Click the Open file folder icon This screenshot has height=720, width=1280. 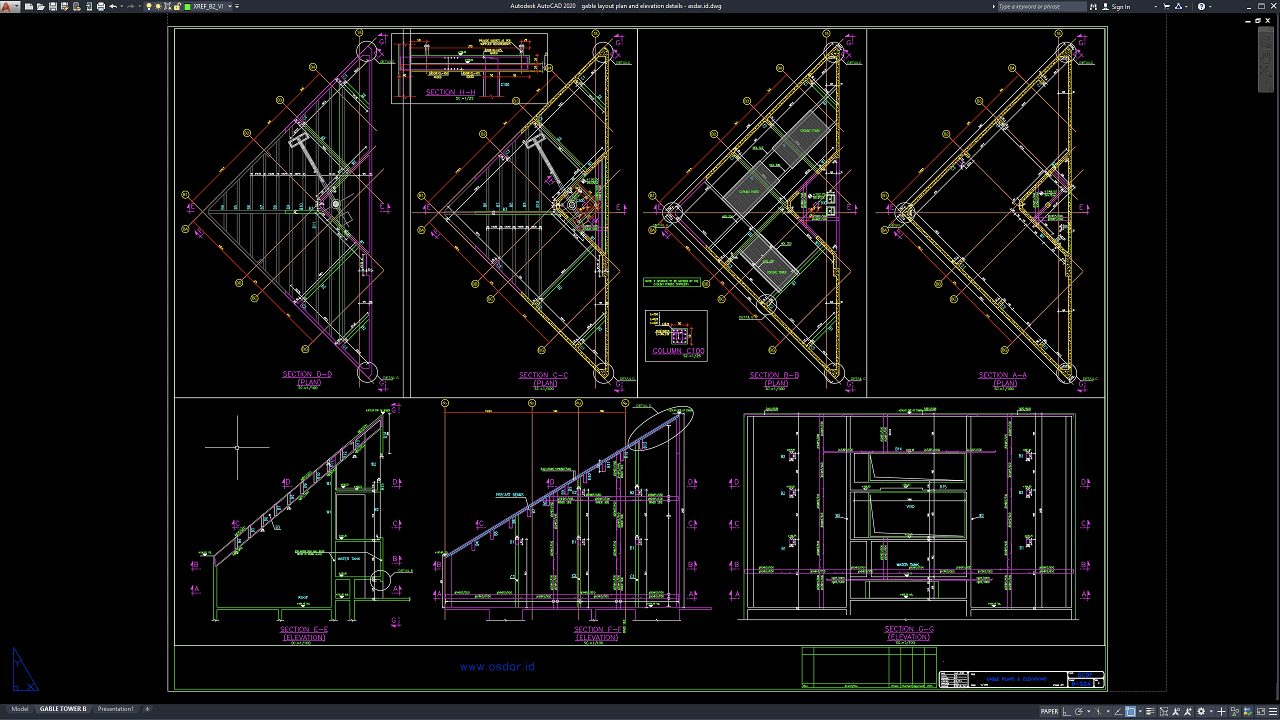[41, 6]
